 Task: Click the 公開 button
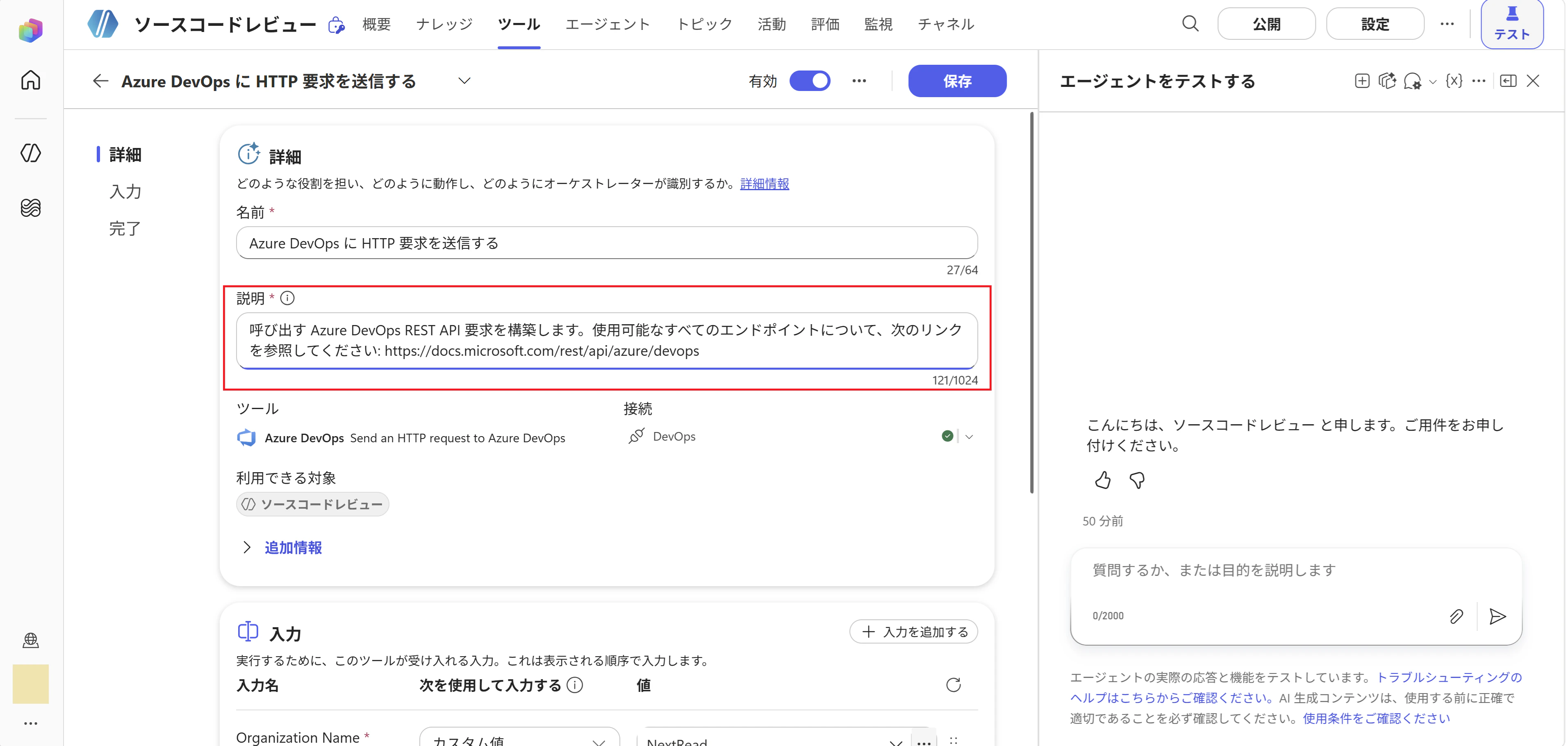[x=1266, y=24]
